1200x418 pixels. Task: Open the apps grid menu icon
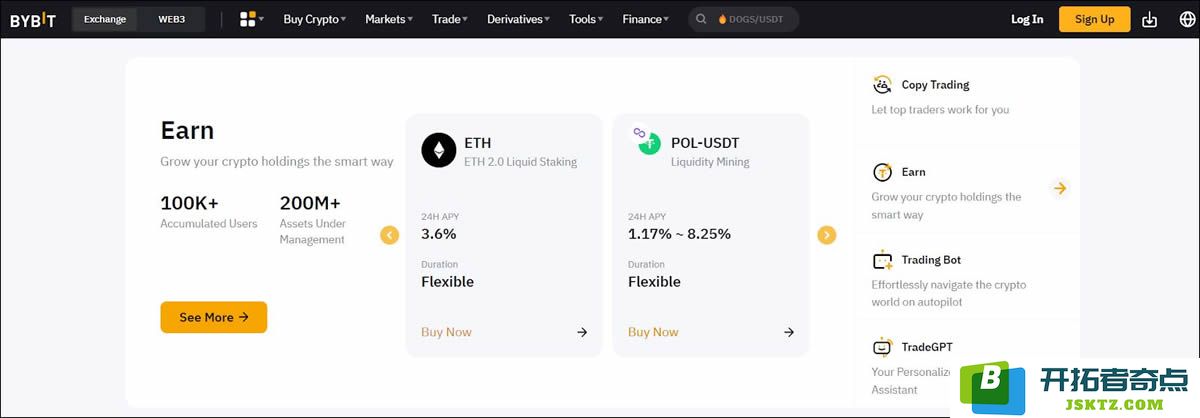(x=248, y=19)
